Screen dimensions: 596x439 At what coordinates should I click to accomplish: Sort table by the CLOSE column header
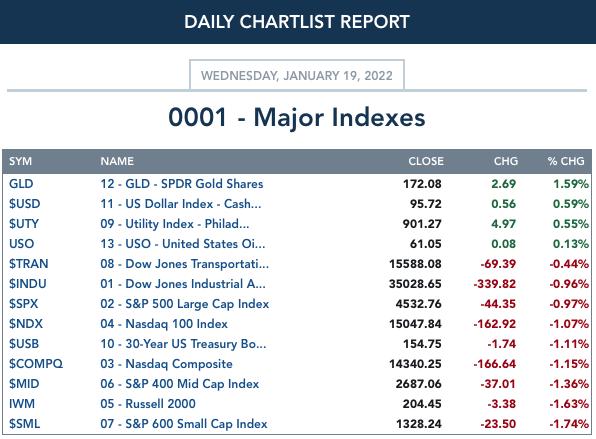[426, 161]
